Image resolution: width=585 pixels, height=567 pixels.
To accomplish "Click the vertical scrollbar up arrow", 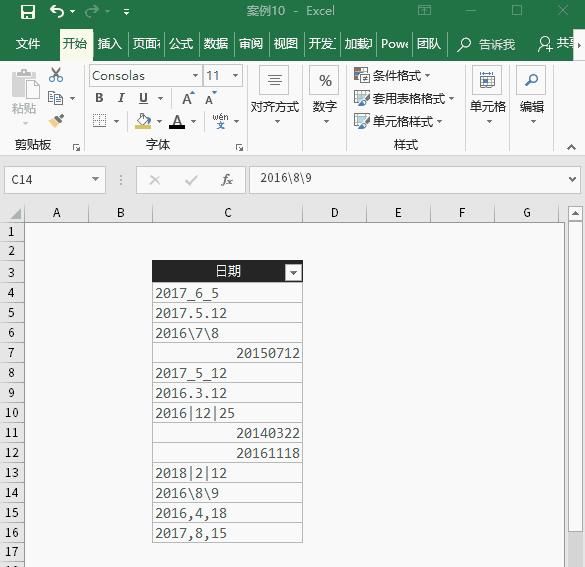I will pyautogui.click(x=575, y=213).
